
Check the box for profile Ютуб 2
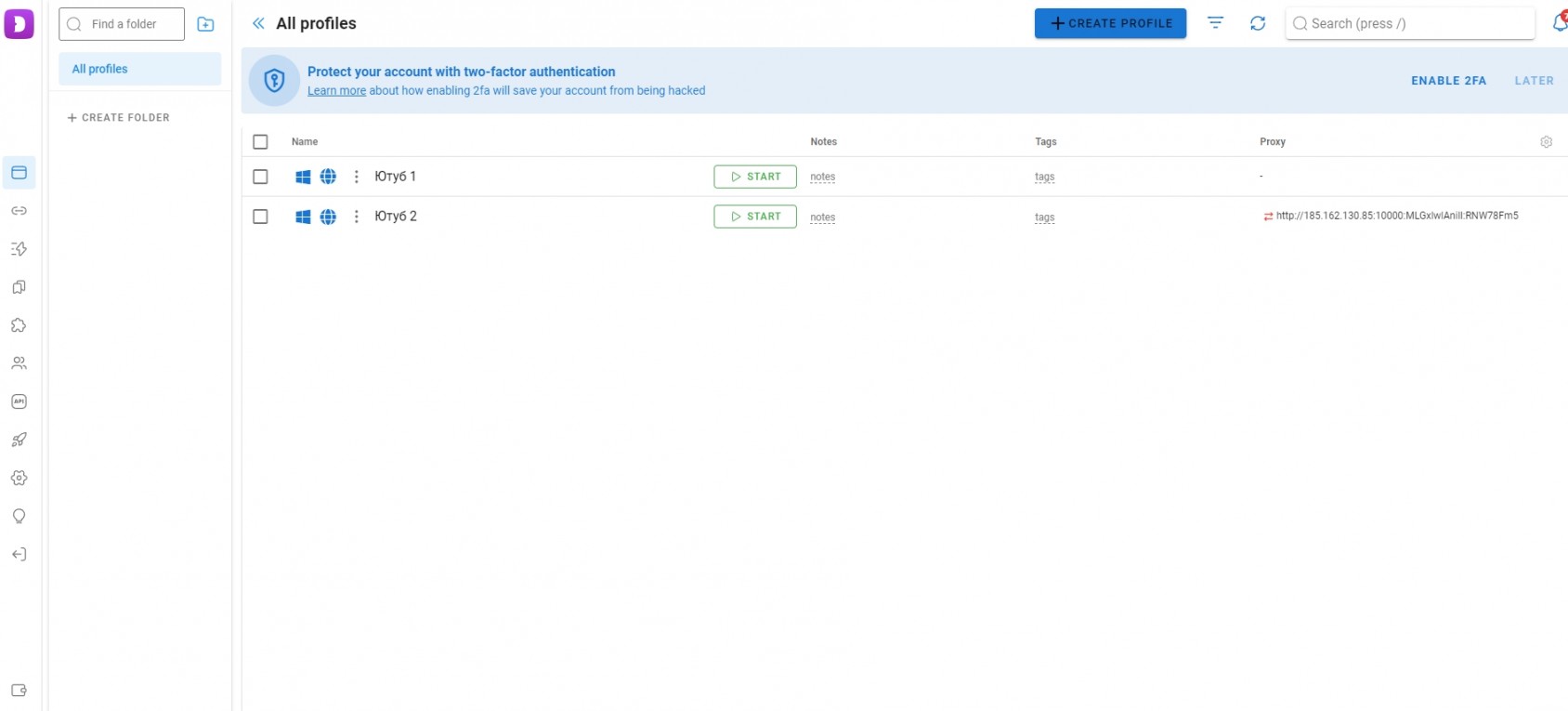(260, 217)
